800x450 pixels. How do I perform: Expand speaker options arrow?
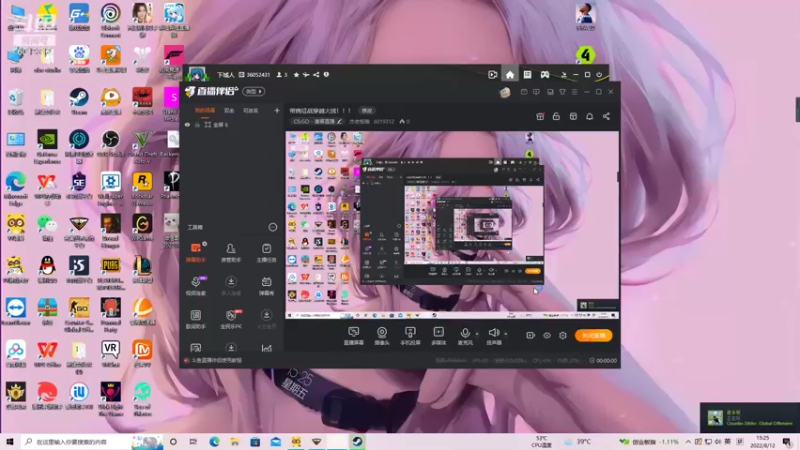coord(506,334)
